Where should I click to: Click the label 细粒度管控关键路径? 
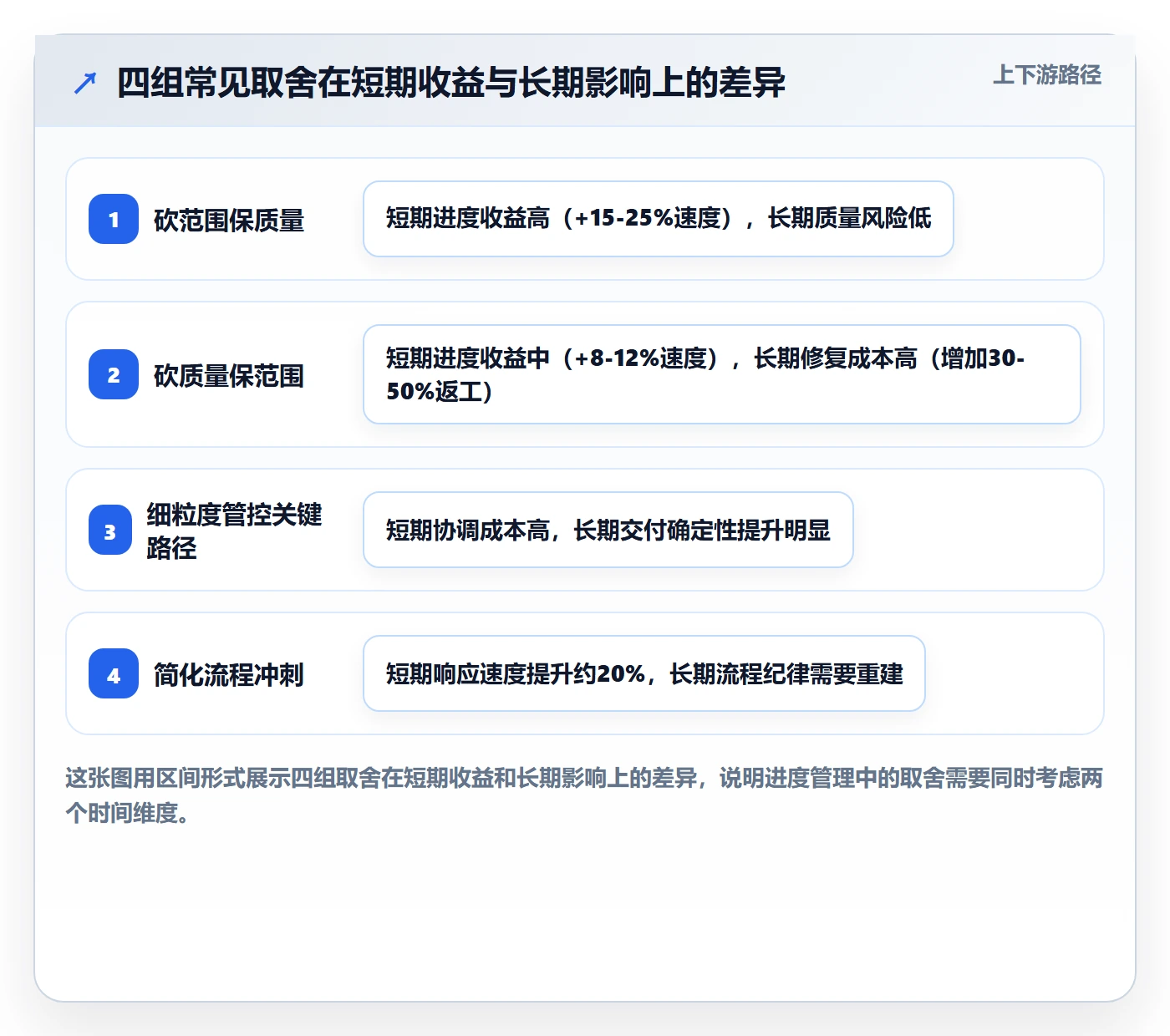point(235,531)
